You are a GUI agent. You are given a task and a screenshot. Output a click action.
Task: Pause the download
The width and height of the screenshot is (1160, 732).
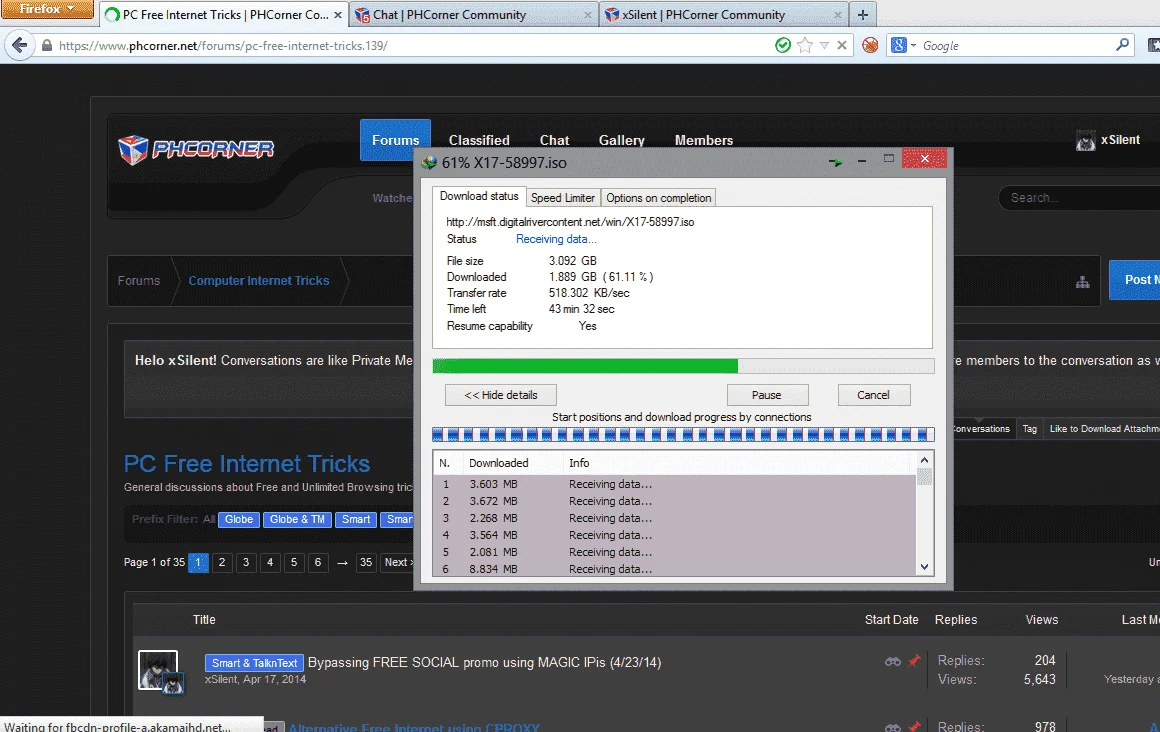pos(766,395)
